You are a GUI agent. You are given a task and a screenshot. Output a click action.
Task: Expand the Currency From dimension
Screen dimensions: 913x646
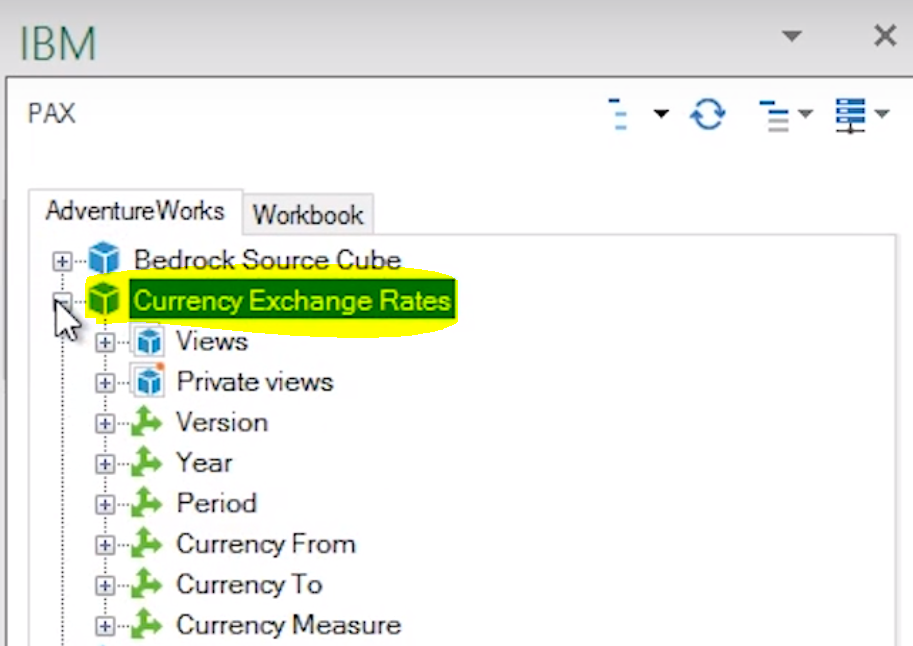point(105,545)
